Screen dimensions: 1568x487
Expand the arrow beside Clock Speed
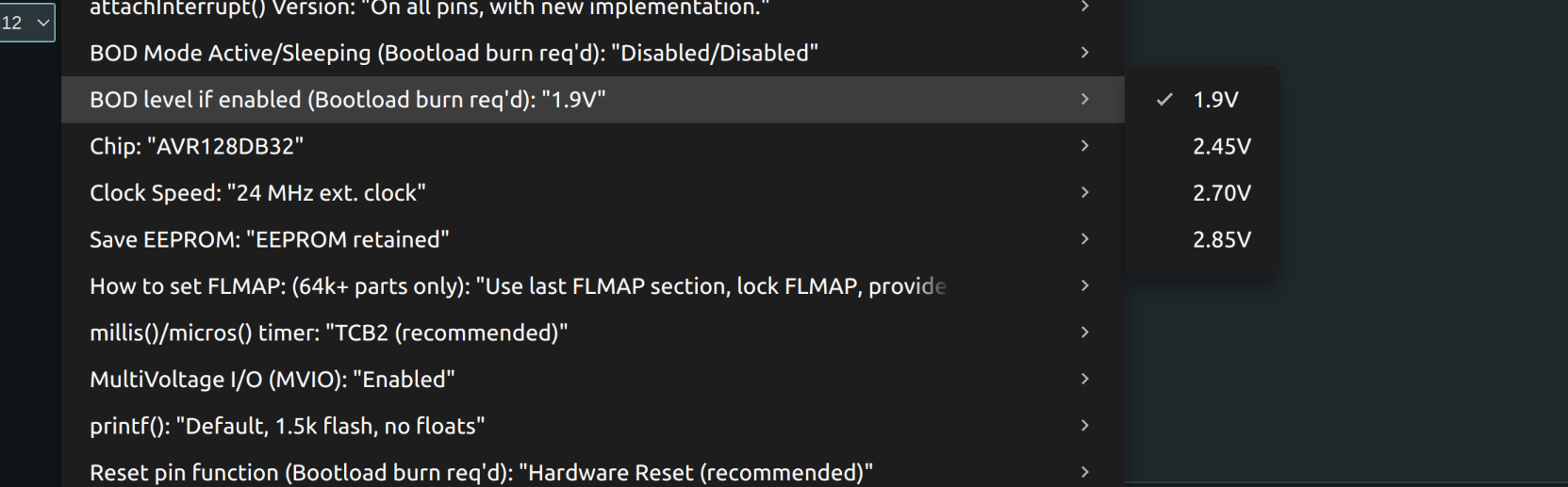pos(1084,193)
